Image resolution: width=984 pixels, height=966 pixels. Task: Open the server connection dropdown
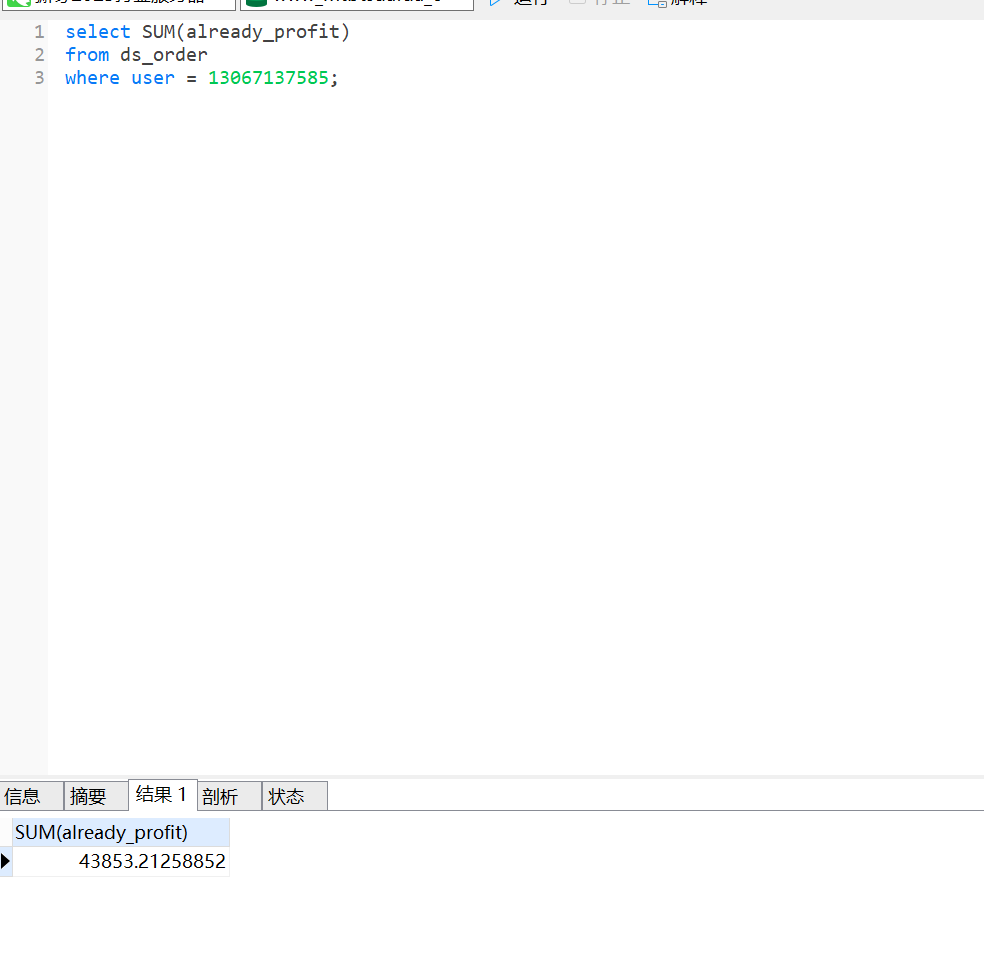[120, 4]
